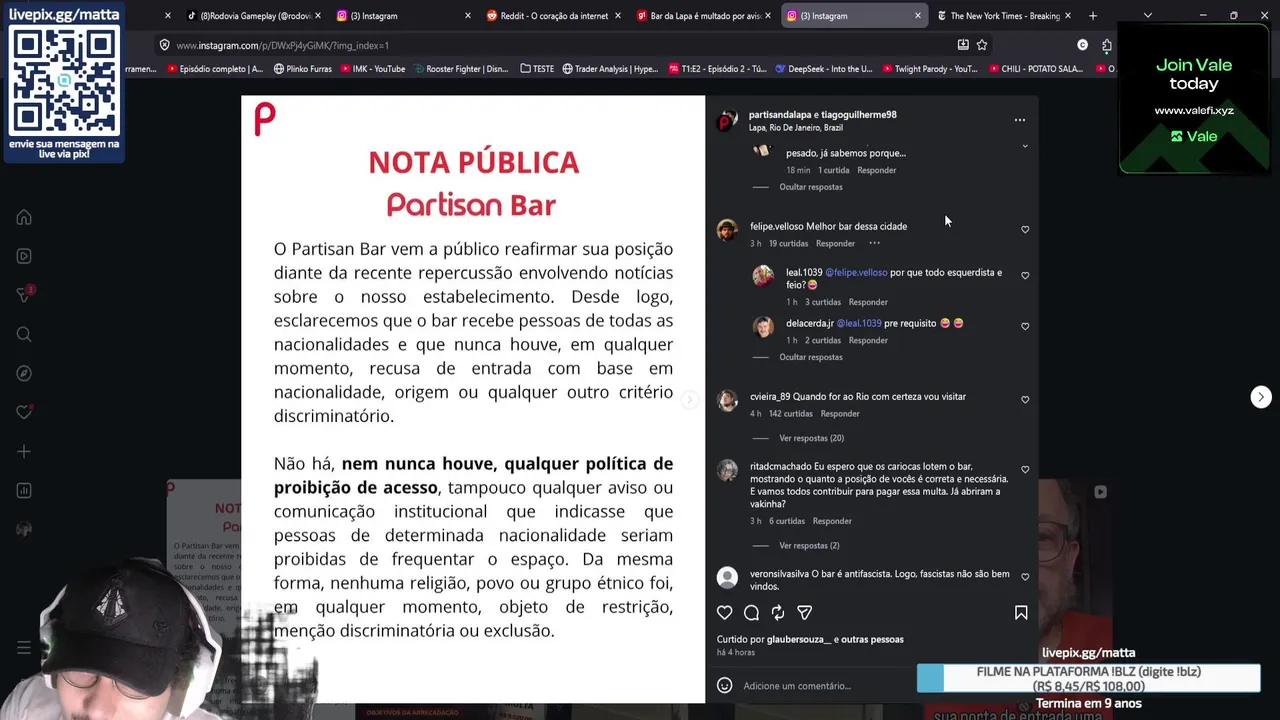Open more options on felipe.velloso comment

tap(874, 243)
